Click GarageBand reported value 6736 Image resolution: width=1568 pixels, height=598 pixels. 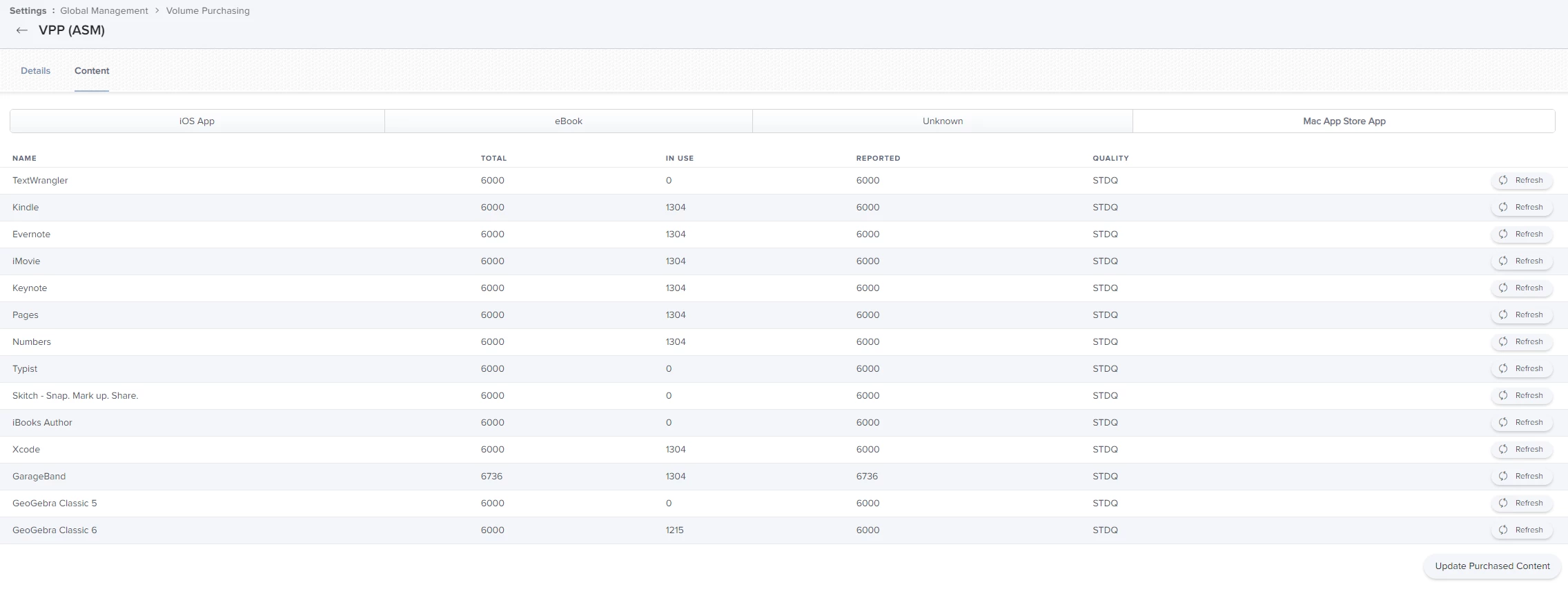click(868, 476)
